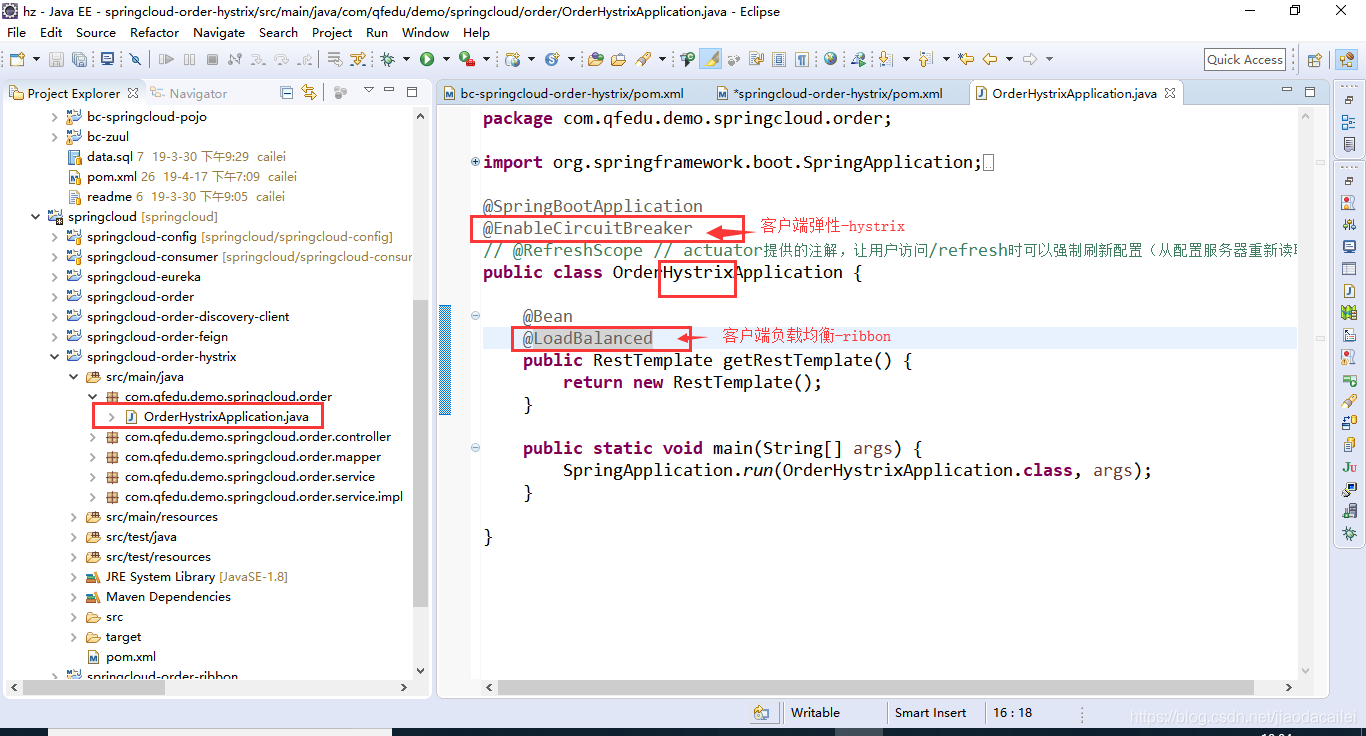
Task: Open the Refactor menu
Action: (x=154, y=32)
